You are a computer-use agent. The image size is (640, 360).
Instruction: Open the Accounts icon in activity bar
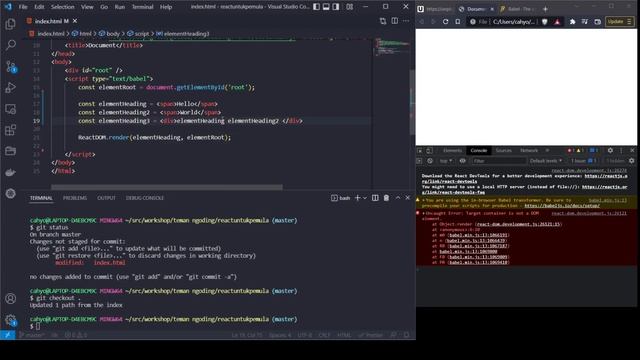pos(11,298)
